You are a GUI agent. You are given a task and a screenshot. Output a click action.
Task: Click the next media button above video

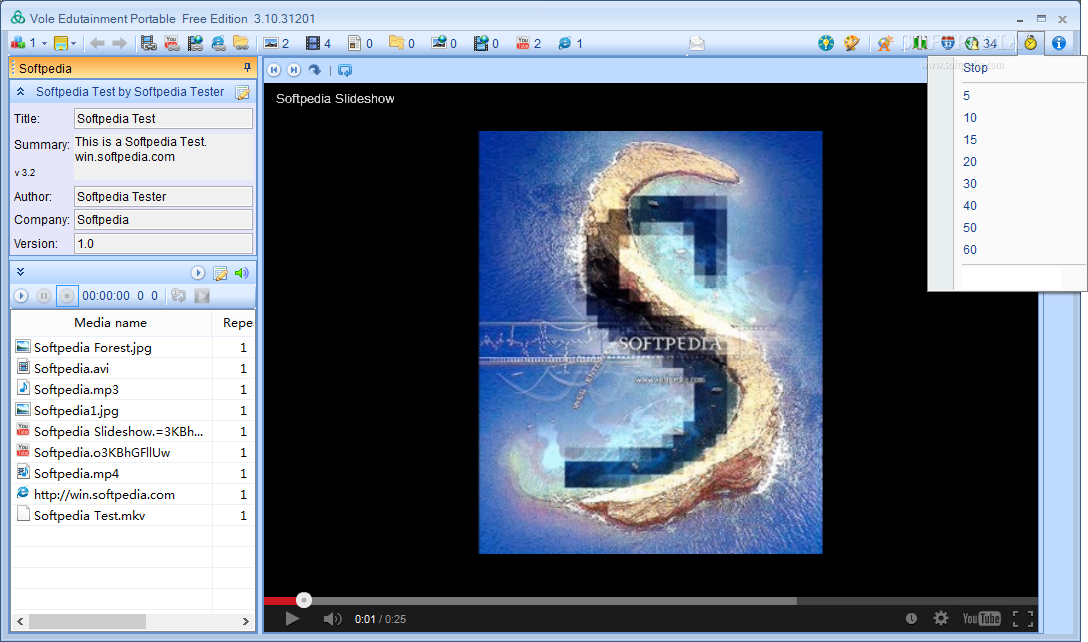[x=294, y=70]
